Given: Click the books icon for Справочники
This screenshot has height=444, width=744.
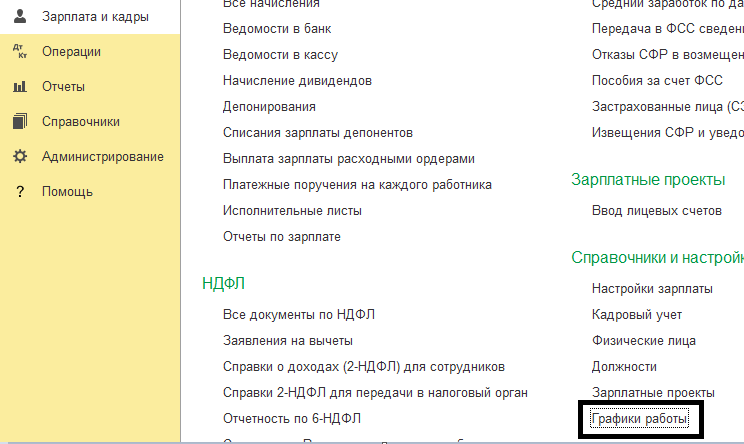Looking at the screenshot, I should coord(20,121).
